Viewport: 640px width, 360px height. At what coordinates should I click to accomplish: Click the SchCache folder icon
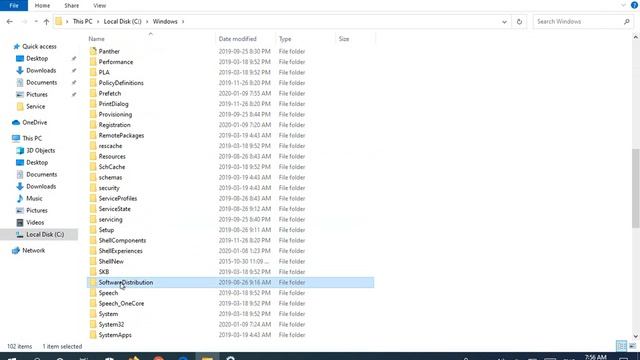93,167
